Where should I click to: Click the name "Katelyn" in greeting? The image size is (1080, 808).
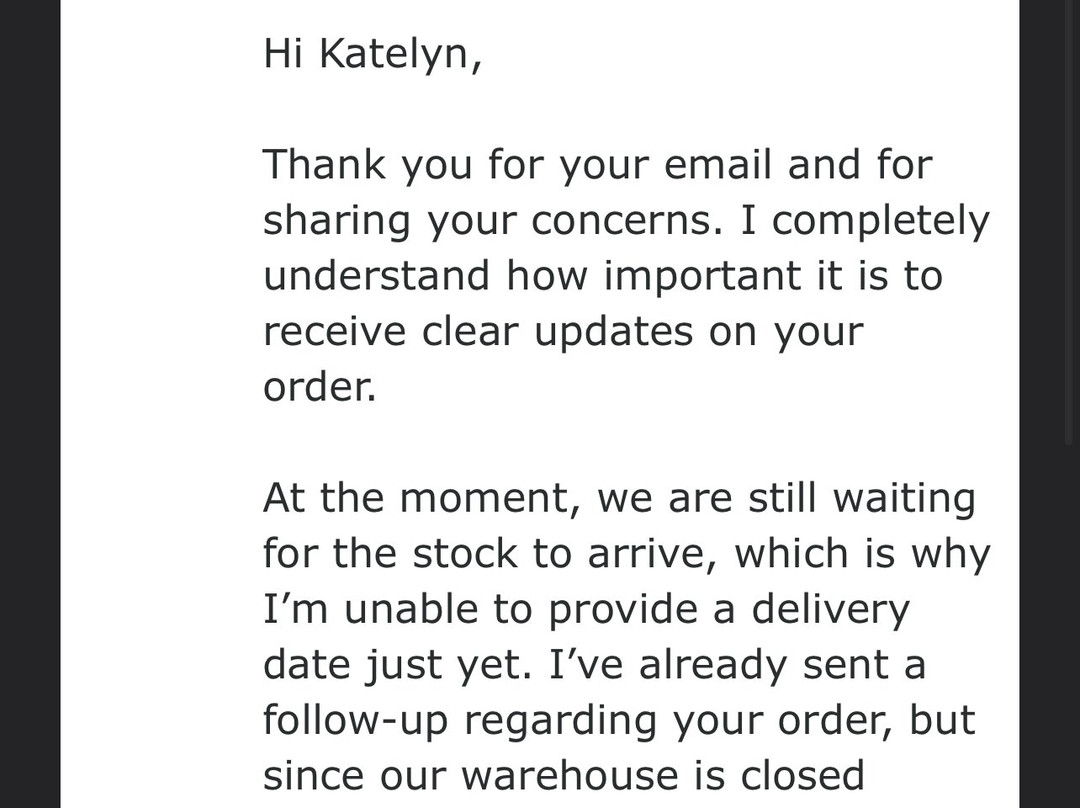[400, 54]
